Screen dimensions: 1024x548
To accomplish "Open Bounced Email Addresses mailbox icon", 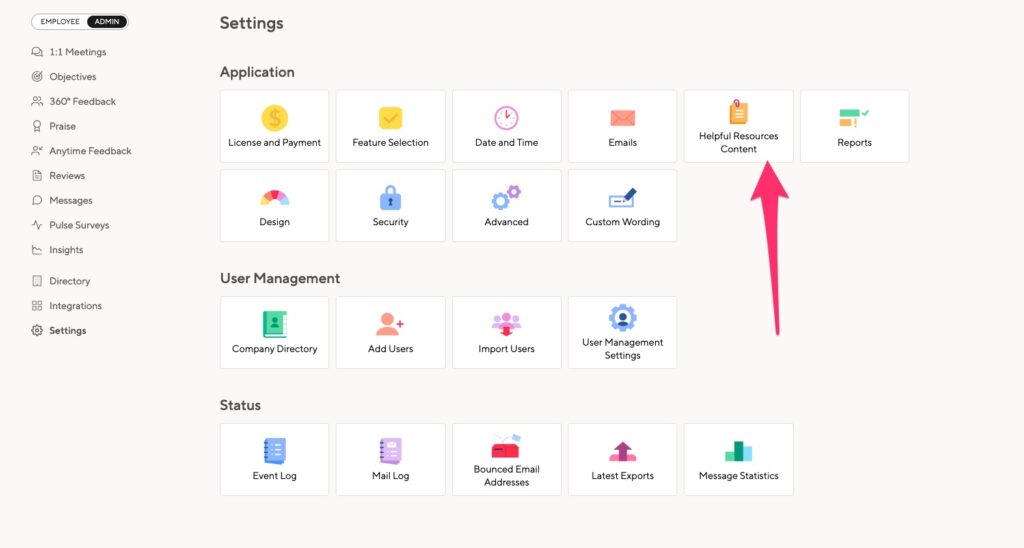I will click(x=506, y=446).
